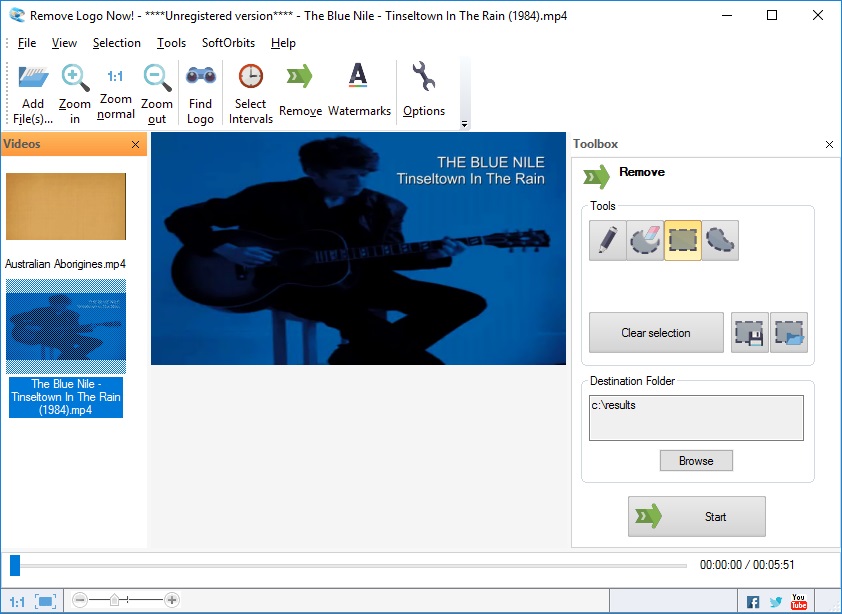
Task: Close the Toolbox panel
Action: (x=829, y=144)
